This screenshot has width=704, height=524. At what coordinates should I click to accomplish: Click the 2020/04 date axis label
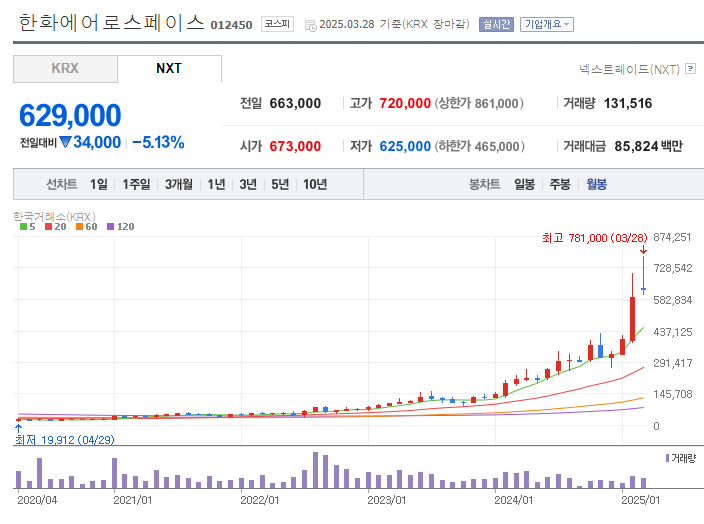[x=37, y=500]
